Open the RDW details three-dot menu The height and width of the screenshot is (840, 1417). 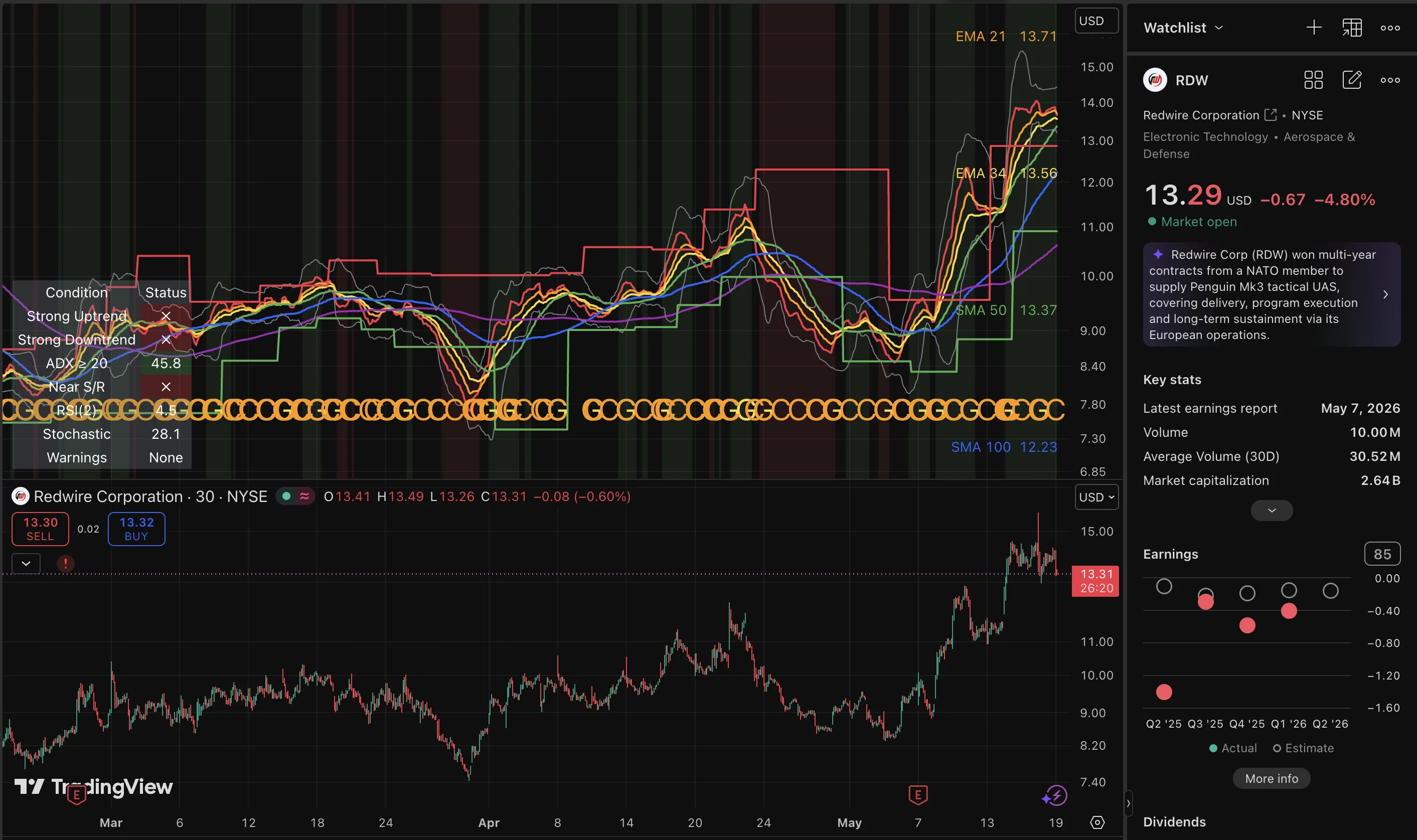[1390, 80]
